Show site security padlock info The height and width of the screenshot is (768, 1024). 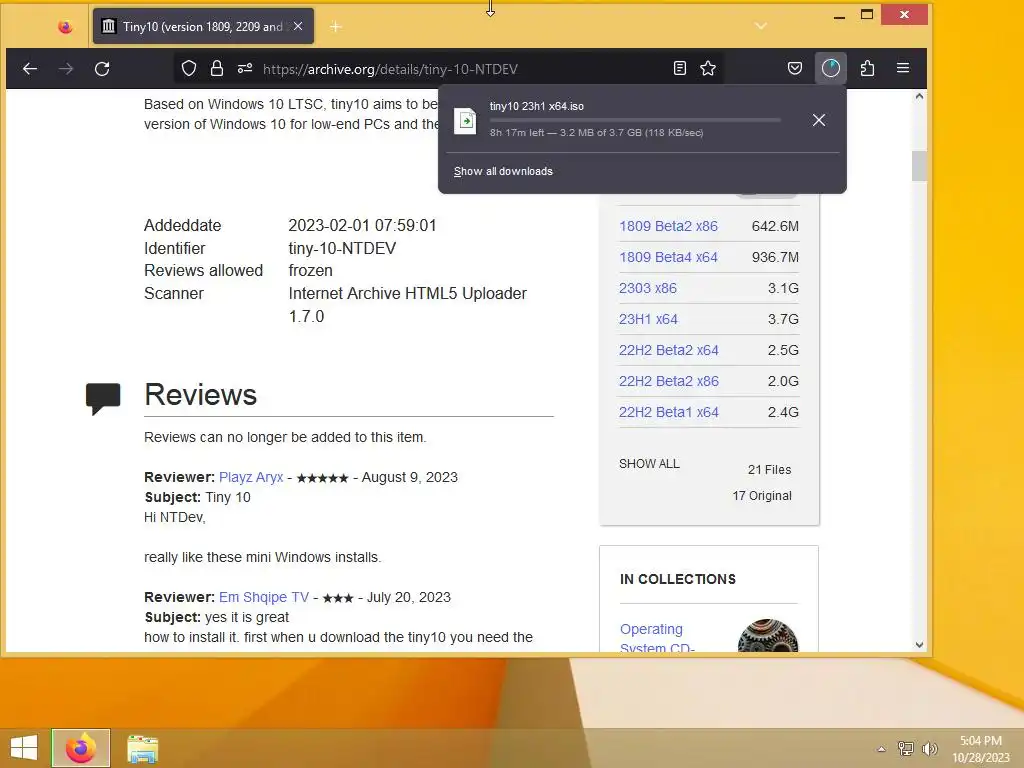click(x=217, y=69)
